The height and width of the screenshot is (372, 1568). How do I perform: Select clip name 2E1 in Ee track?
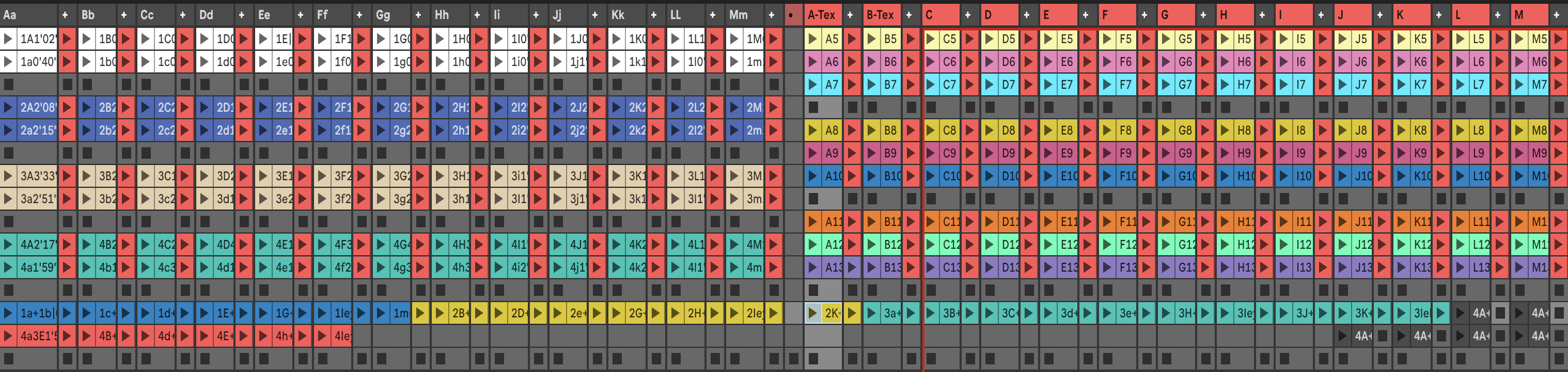click(284, 108)
